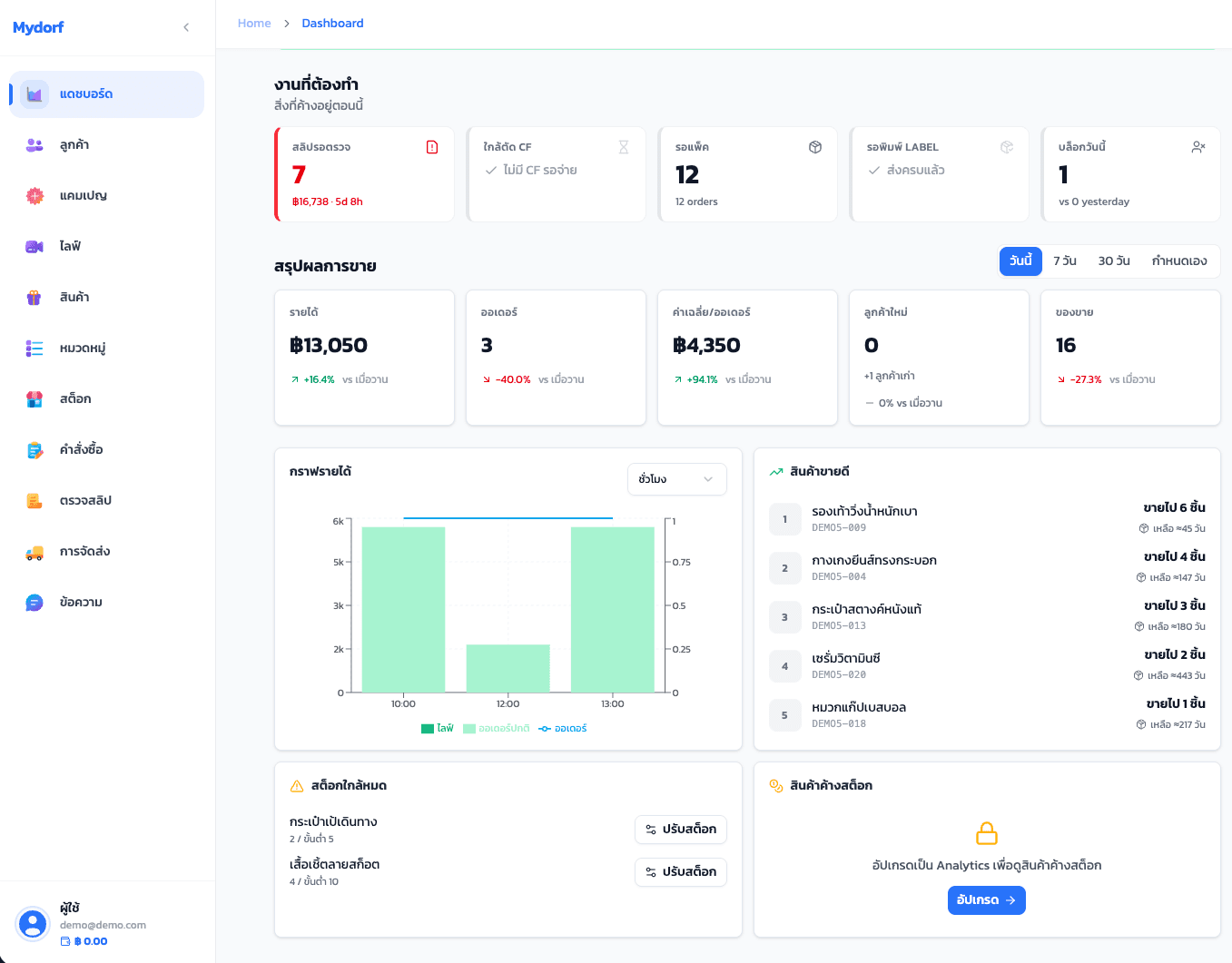Toggle the ไลฟ์ legend series in chart
Image resolution: width=1232 pixels, height=963 pixels.
[438, 729]
